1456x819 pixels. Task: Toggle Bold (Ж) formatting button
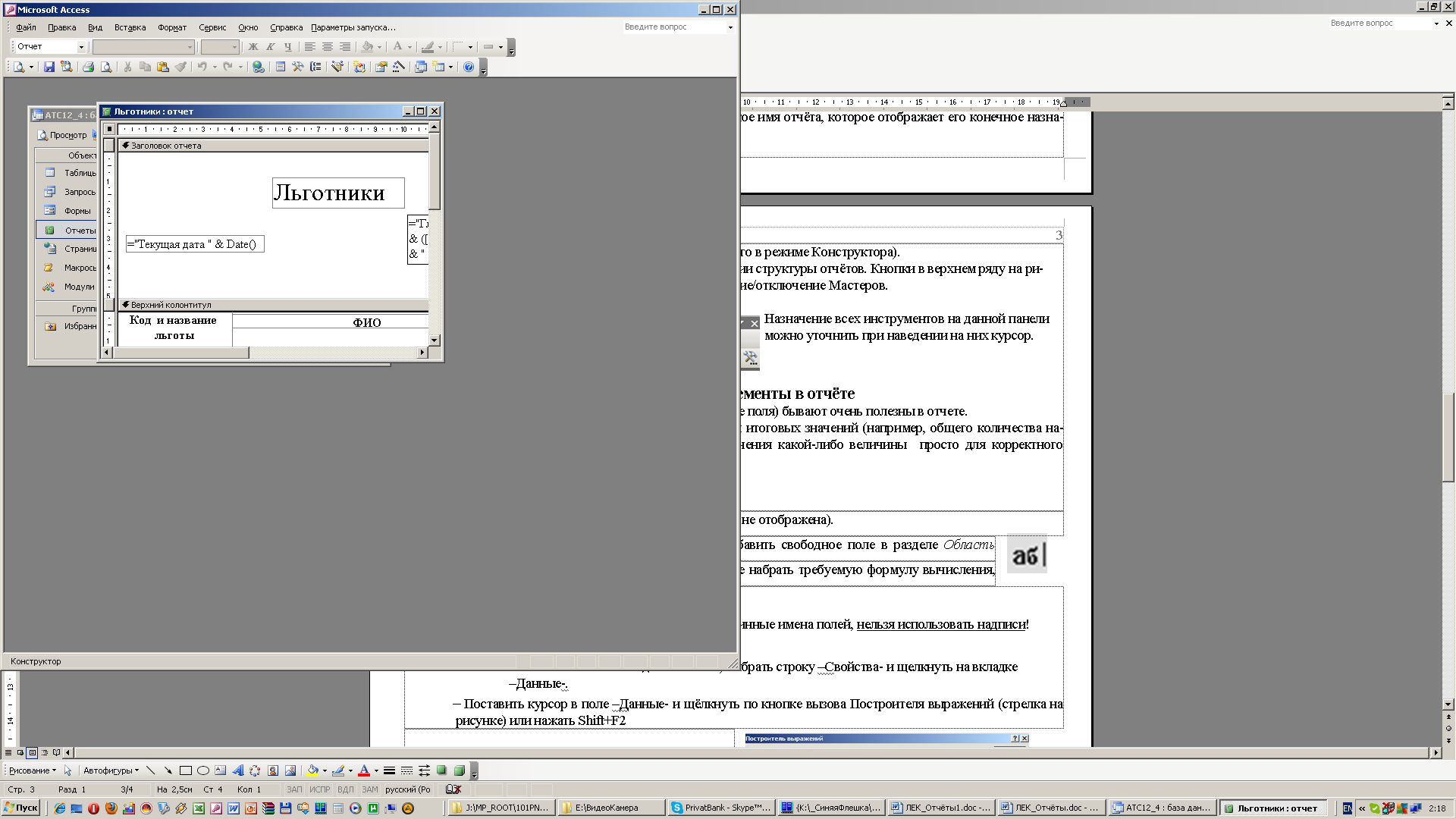pos(253,47)
